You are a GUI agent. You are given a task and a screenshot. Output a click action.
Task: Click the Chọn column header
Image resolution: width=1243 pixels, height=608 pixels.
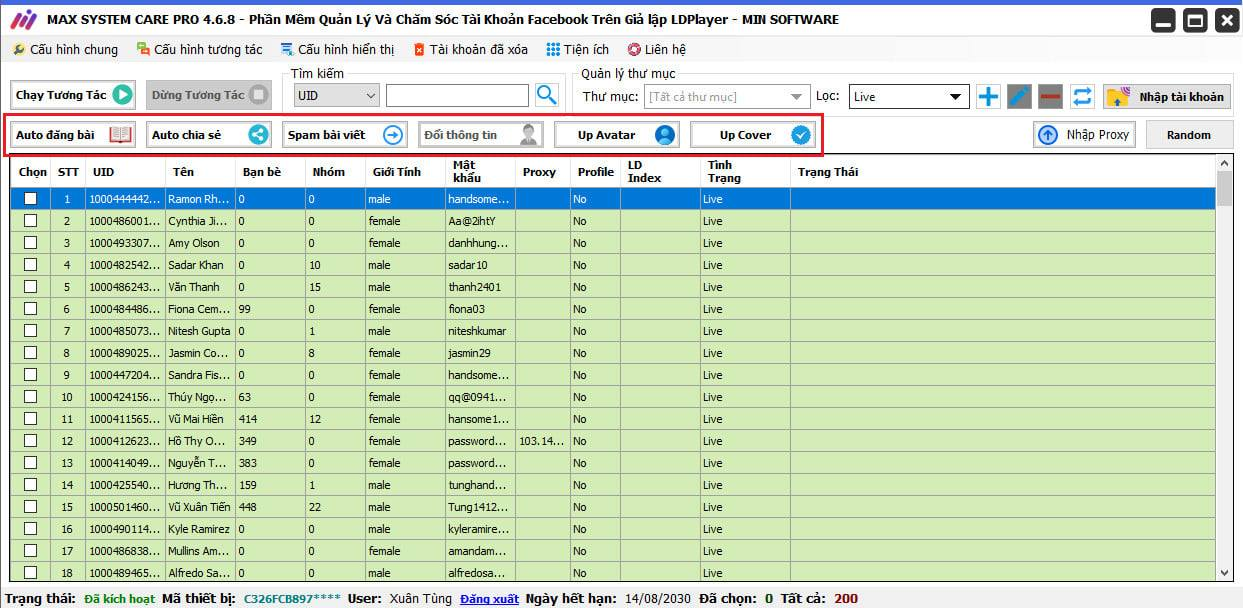click(32, 172)
